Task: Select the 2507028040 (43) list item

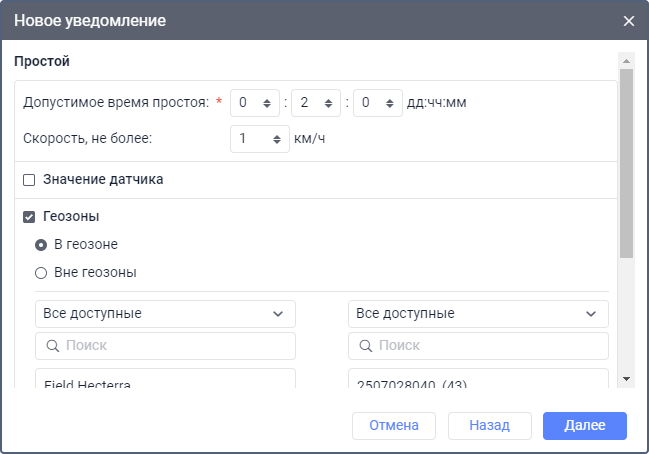Action: (478, 384)
